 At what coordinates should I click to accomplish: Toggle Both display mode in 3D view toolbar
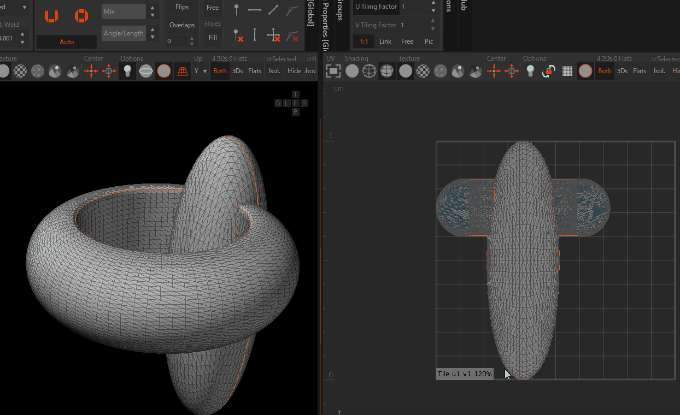click(x=220, y=71)
